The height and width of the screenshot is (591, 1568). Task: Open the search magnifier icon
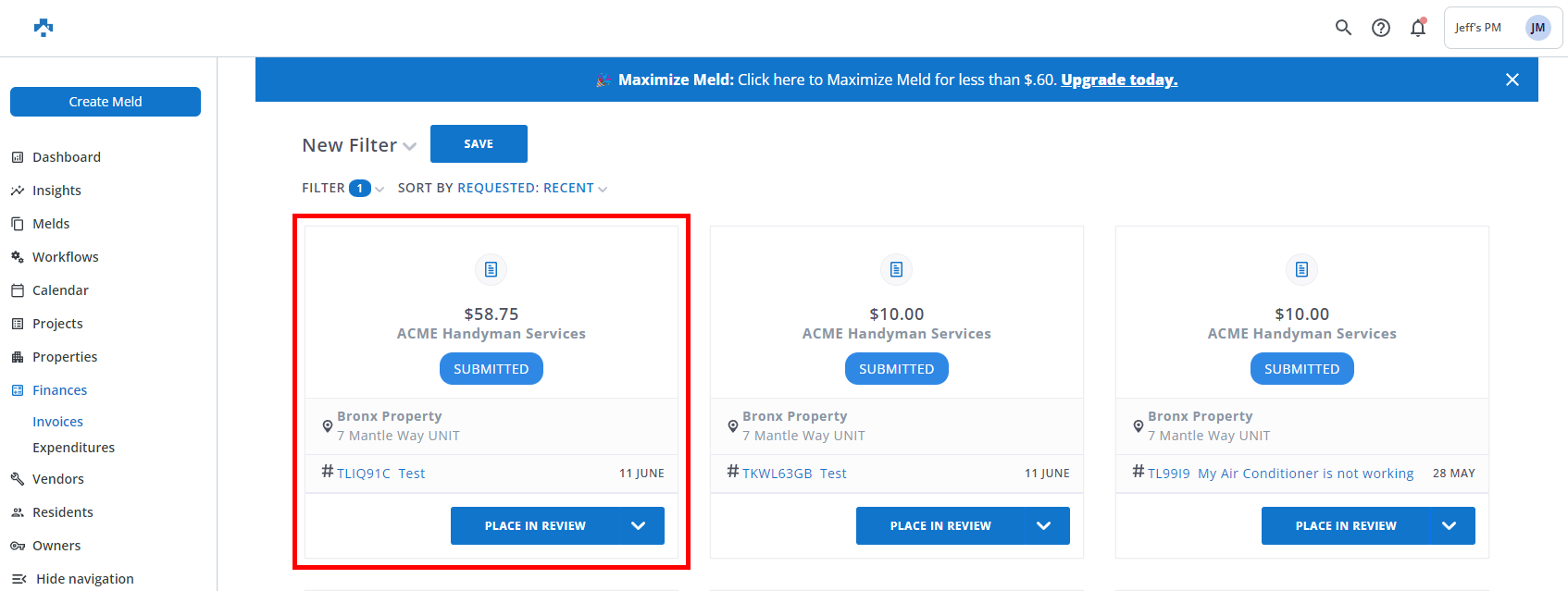(1343, 28)
